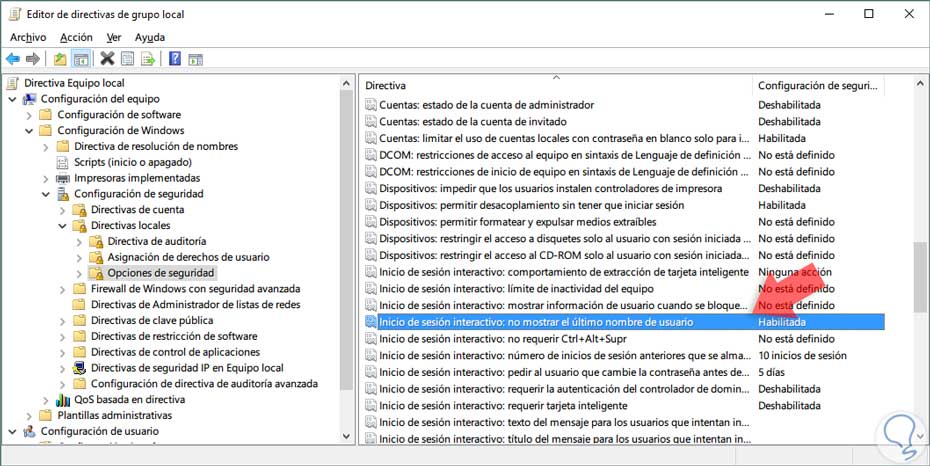This screenshot has width=930, height=466.
Task: Toggle the console tree pane icon
Action: pos(81,59)
